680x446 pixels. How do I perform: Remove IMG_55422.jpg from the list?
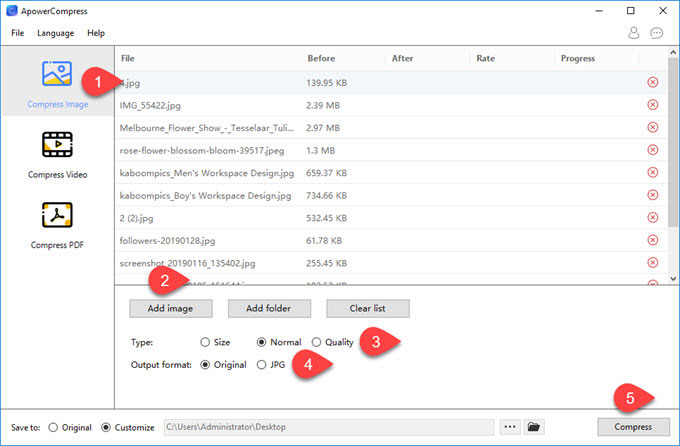[653, 105]
